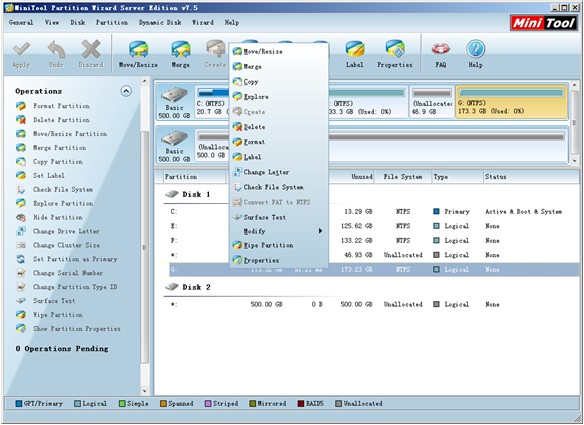Choose Change Partition Type ID operation
The width and height of the screenshot is (584, 425).
coord(66,287)
